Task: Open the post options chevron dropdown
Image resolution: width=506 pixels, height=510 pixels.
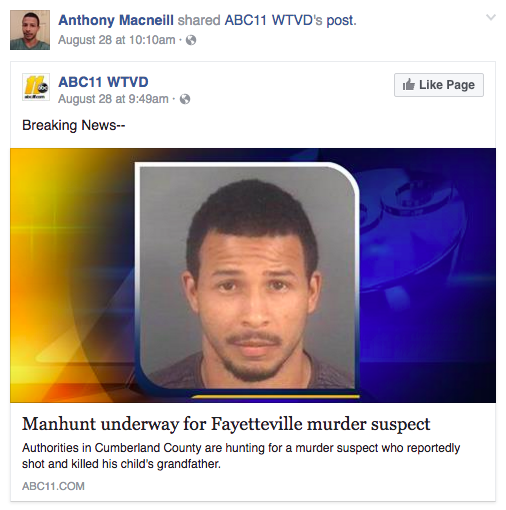Action: click(491, 17)
